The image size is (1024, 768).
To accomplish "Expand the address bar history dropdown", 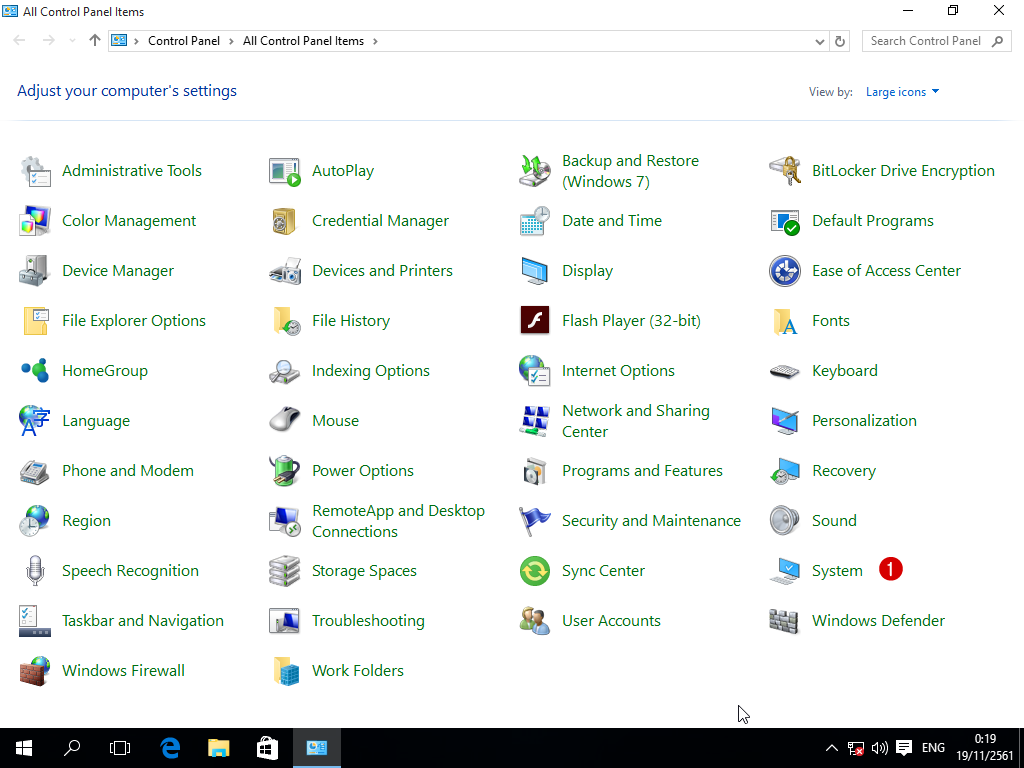I will coord(820,41).
